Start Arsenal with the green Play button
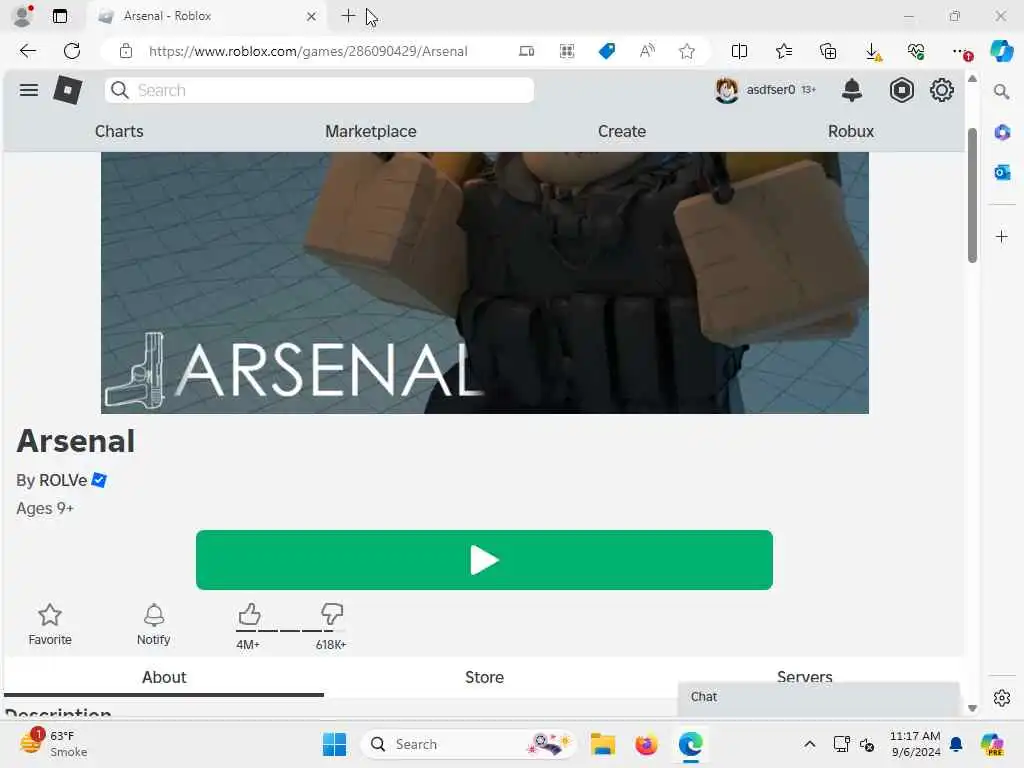 click(484, 560)
